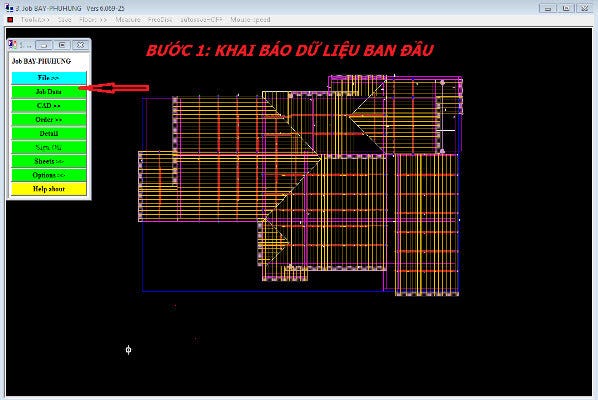
Task: Expand the Sheets >> button
Action: pos(49,161)
